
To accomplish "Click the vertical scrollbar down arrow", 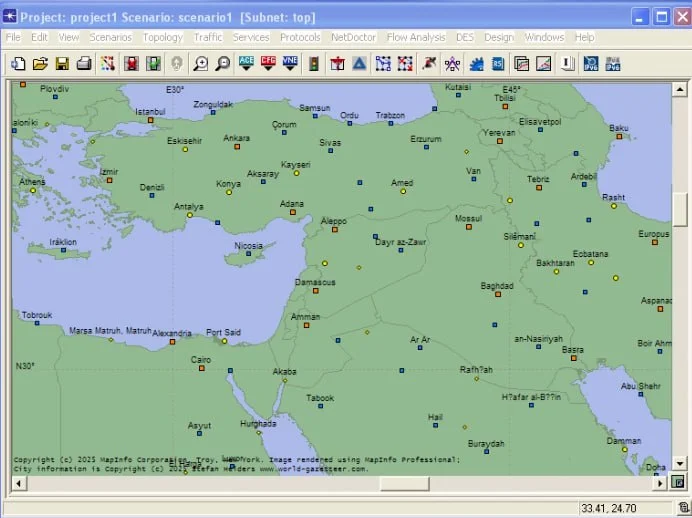I will pyautogui.click(x=680, y=463).
